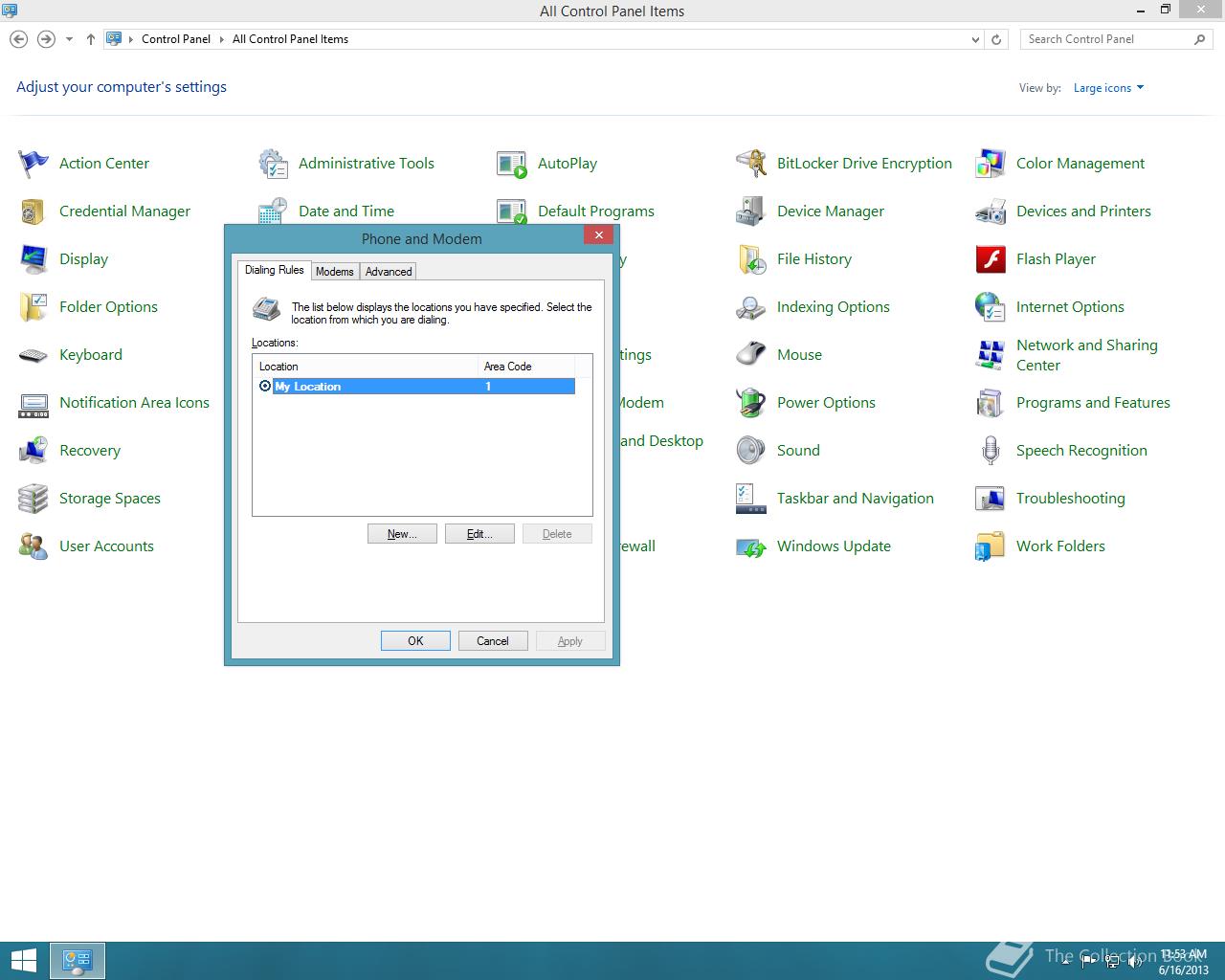Select the Dialing Rules tab
Viewport: 1225px width, 980px height.
coord(275,270)
